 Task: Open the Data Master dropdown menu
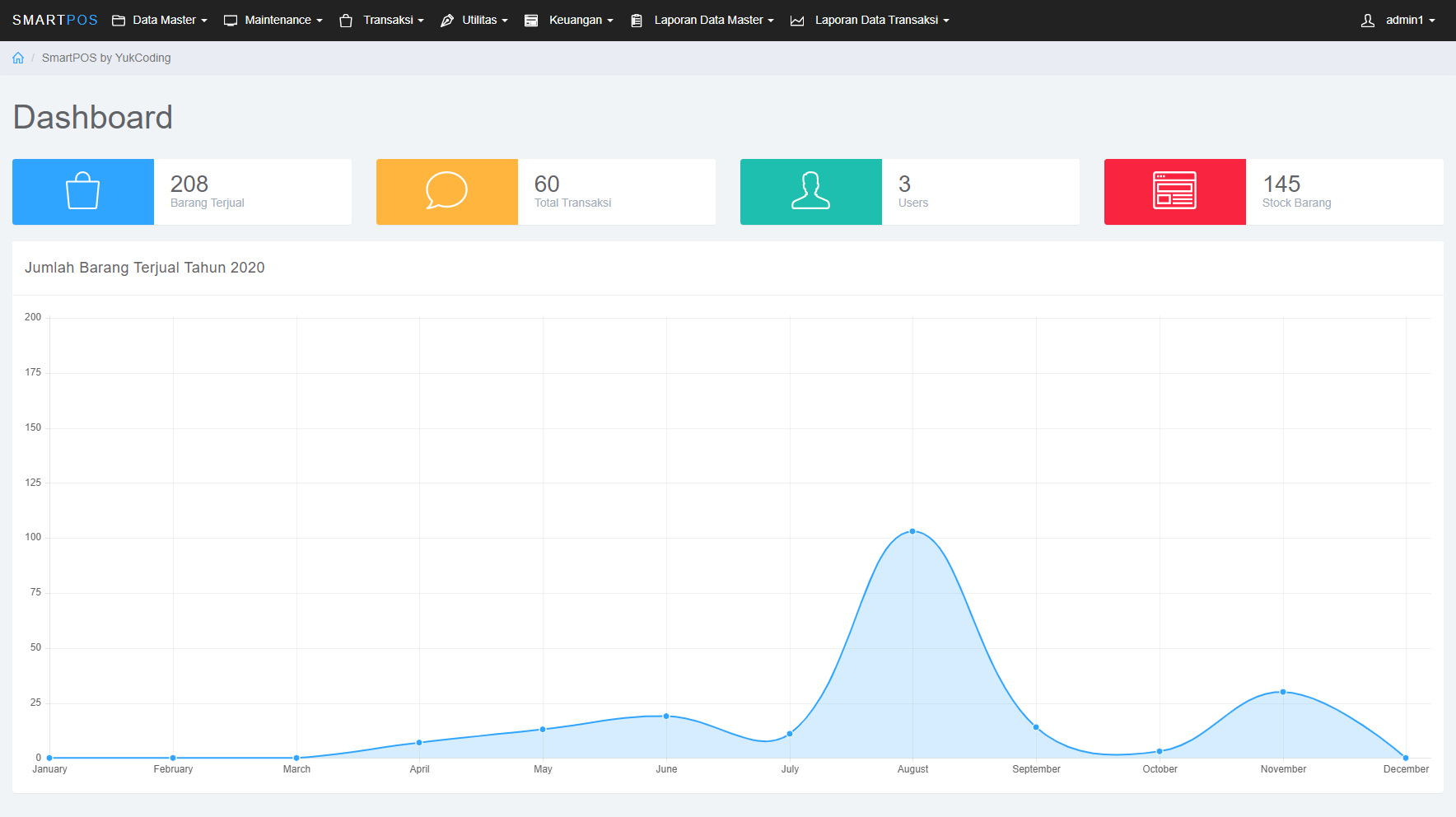(160, 21)
